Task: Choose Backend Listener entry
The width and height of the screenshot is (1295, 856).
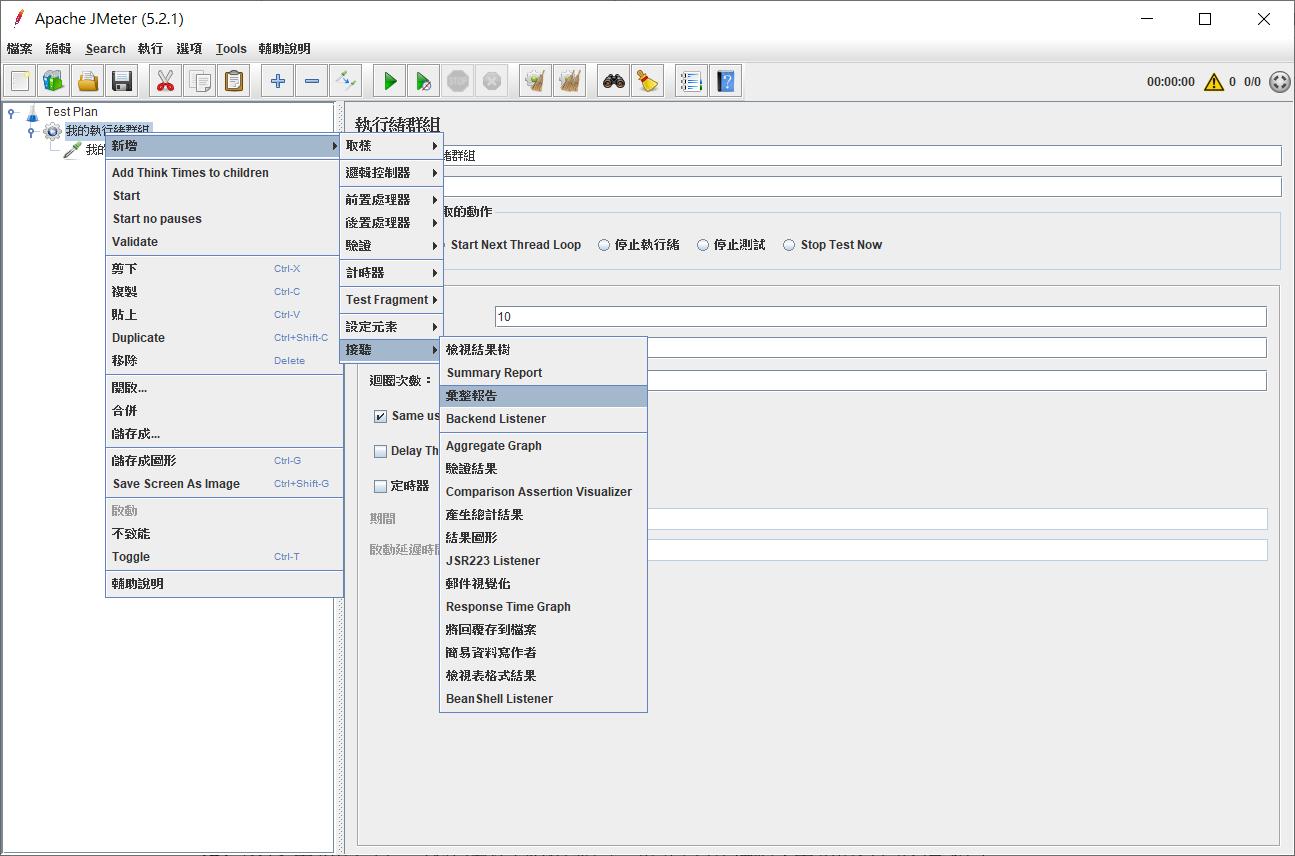Action: (543, 419)
